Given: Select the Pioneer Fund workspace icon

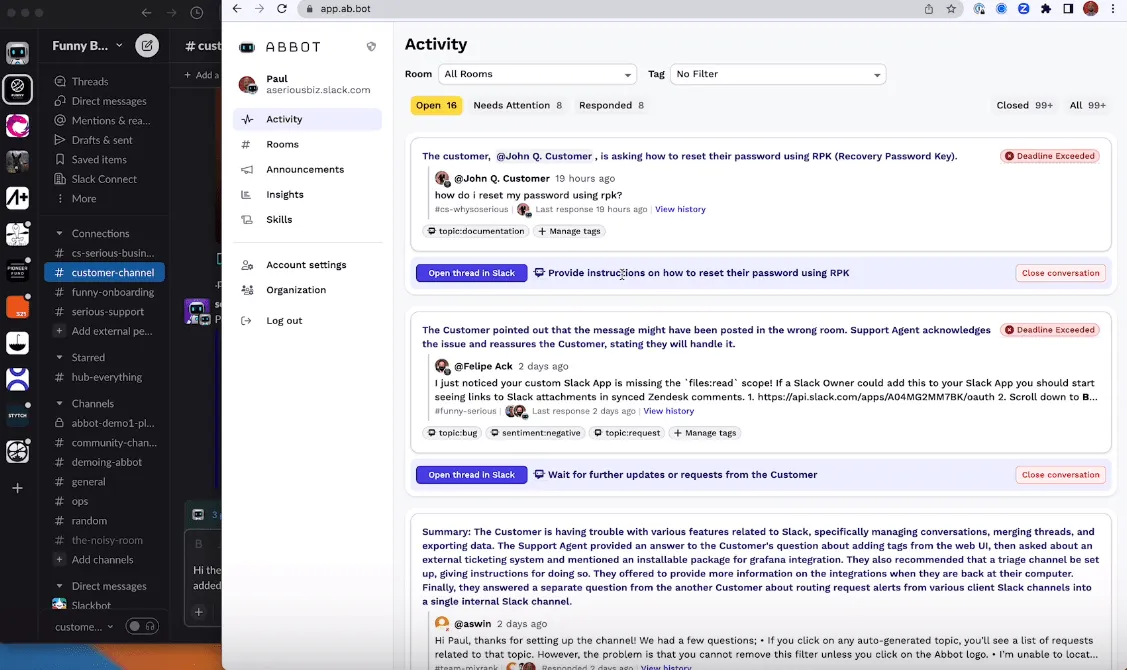Looking at the screenshot, I should tap(17, 270).
